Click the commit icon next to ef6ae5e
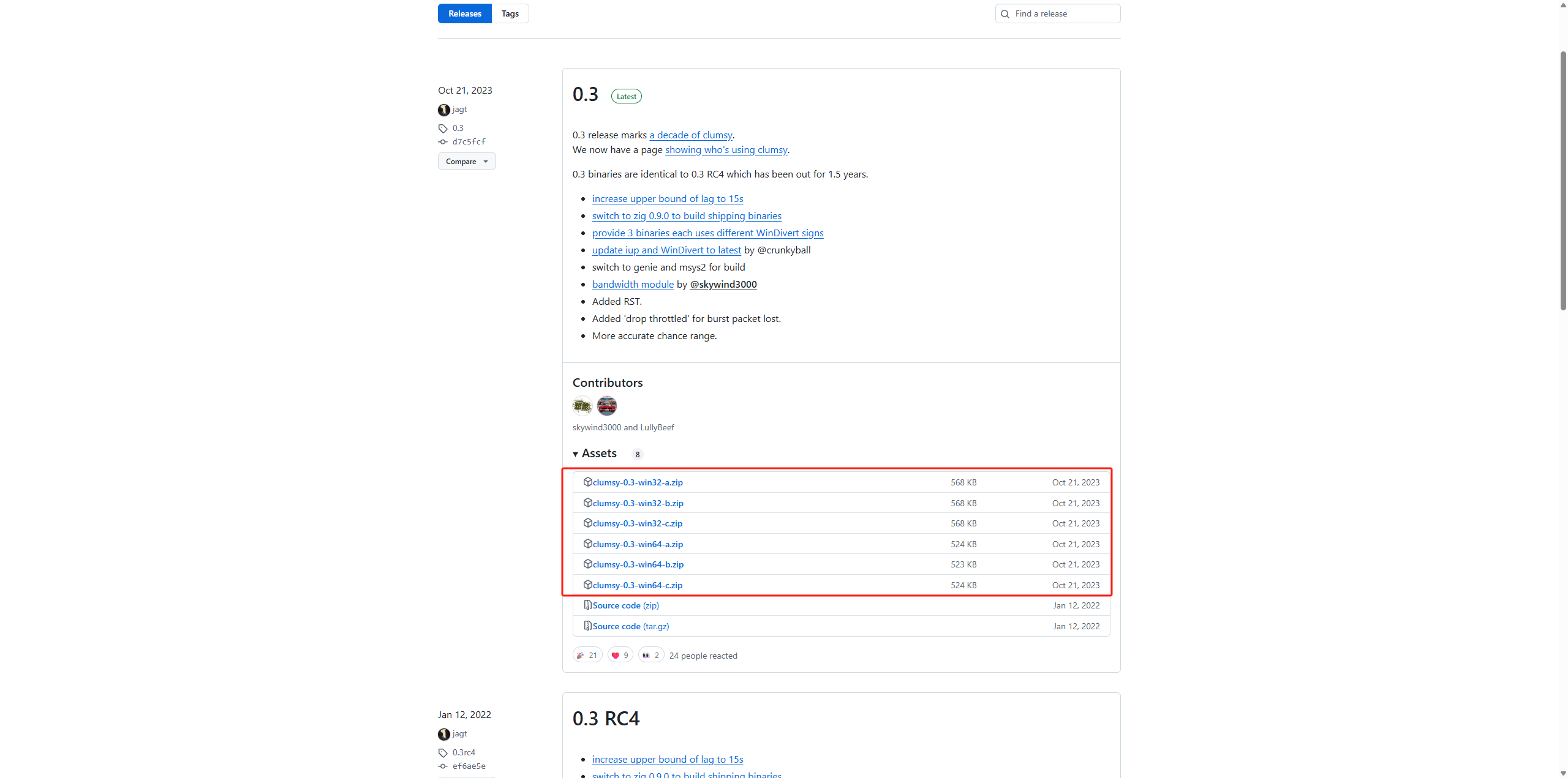This screenshot has height=778, width=1568. pyautogui.click(x=443, y=766)
